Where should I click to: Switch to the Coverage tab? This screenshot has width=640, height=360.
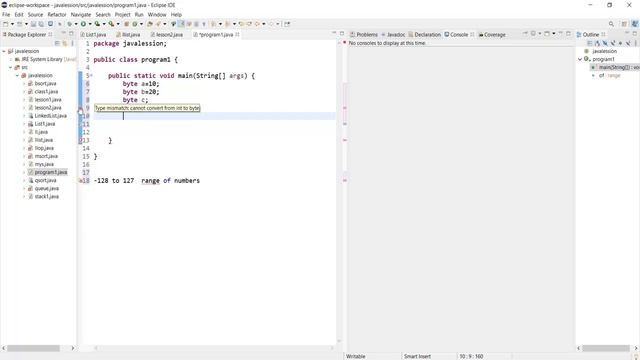coord(492,35)
